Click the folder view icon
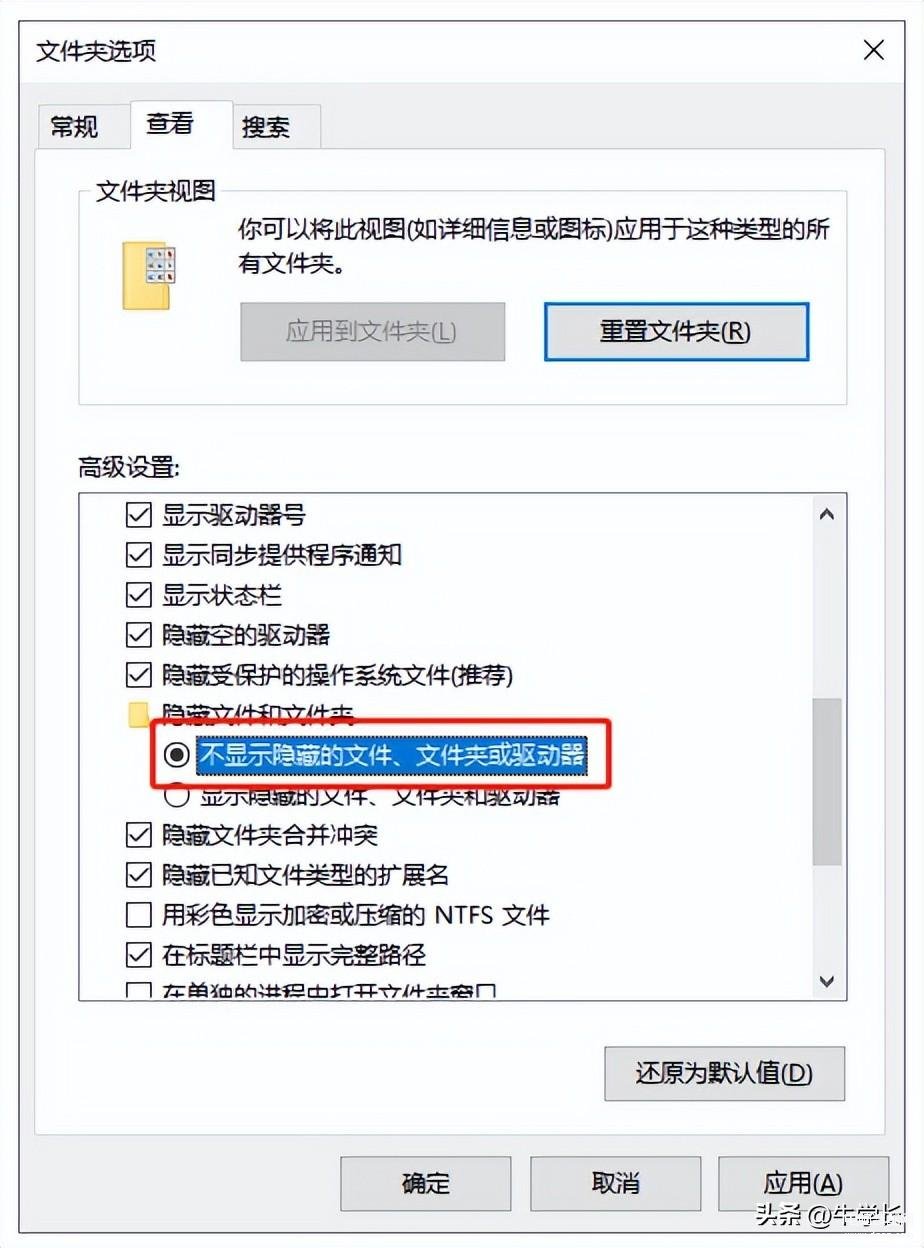Viewport: 924px width, 1248px height. coord(148,275)
